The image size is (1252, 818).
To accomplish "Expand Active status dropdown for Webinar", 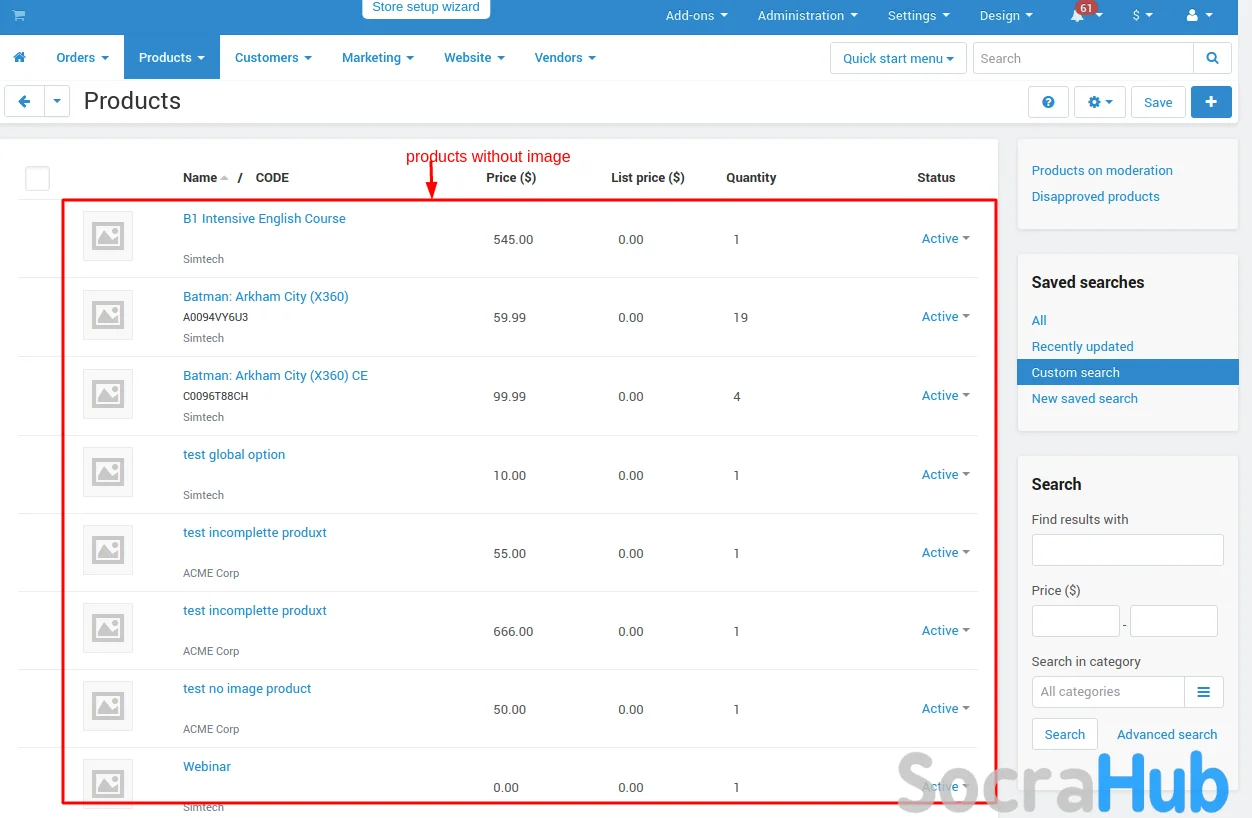I will coord(945,787).
